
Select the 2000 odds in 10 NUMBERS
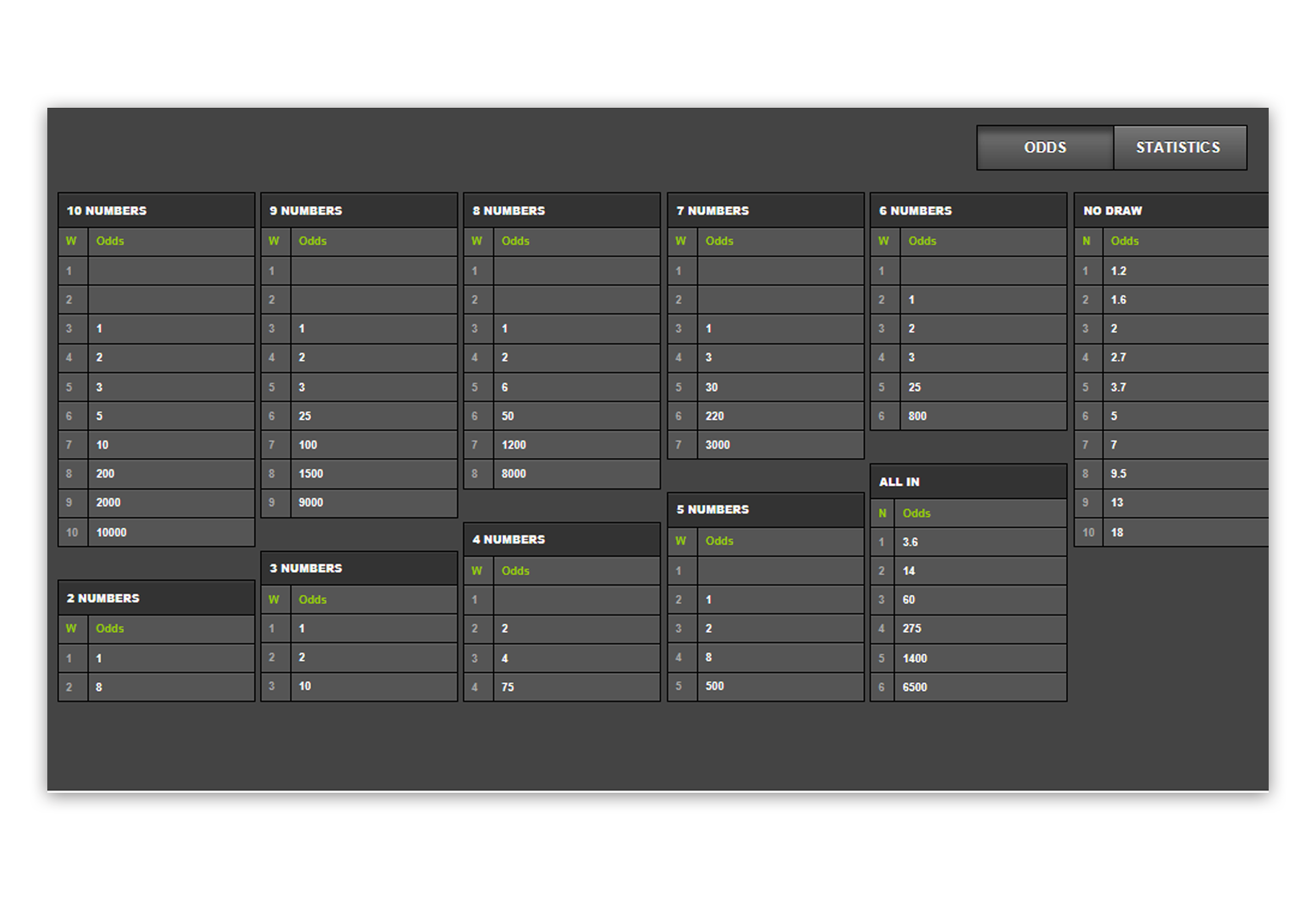[171, 503]
